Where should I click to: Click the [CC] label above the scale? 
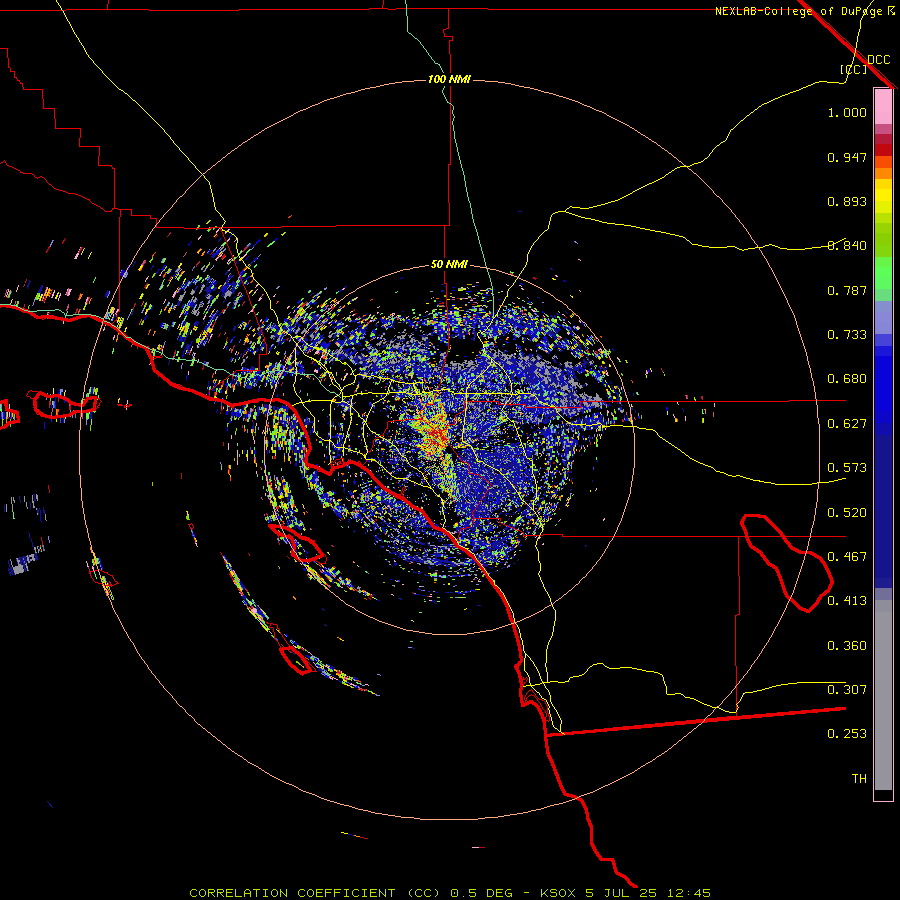click(x=854, y=69)
